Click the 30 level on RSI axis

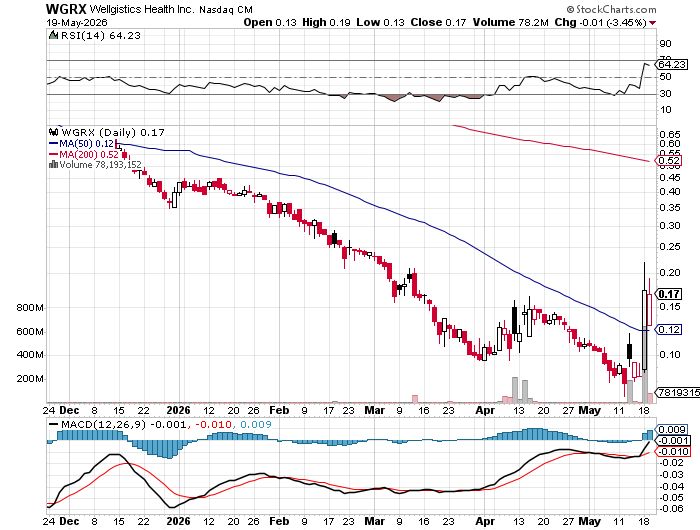click(x=665, y=93)
